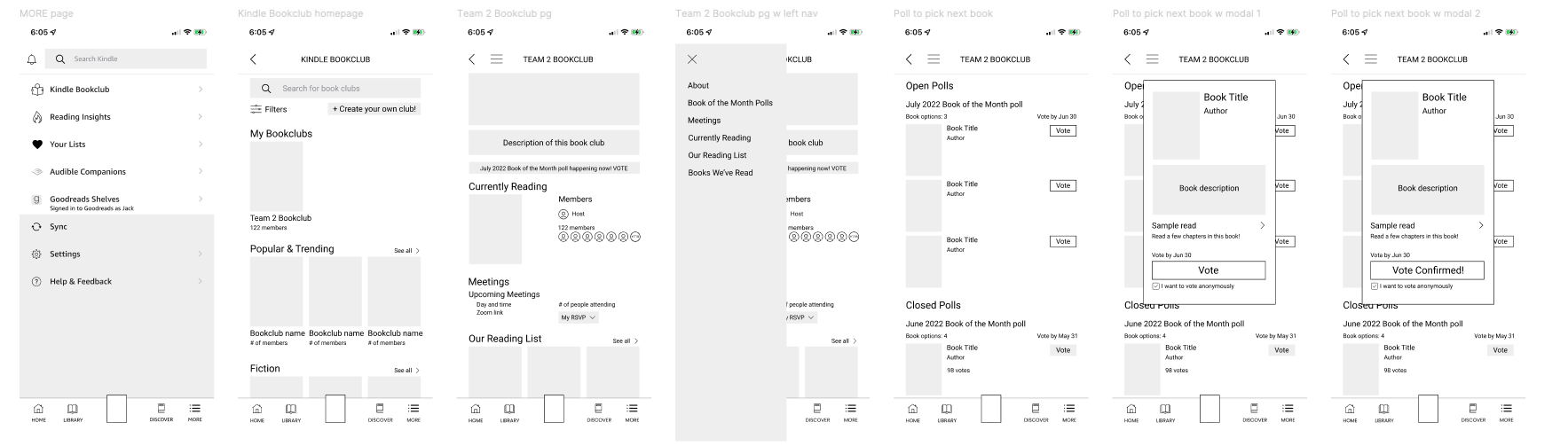Tap the large Vote button in modal 1

pos(1209,270)
